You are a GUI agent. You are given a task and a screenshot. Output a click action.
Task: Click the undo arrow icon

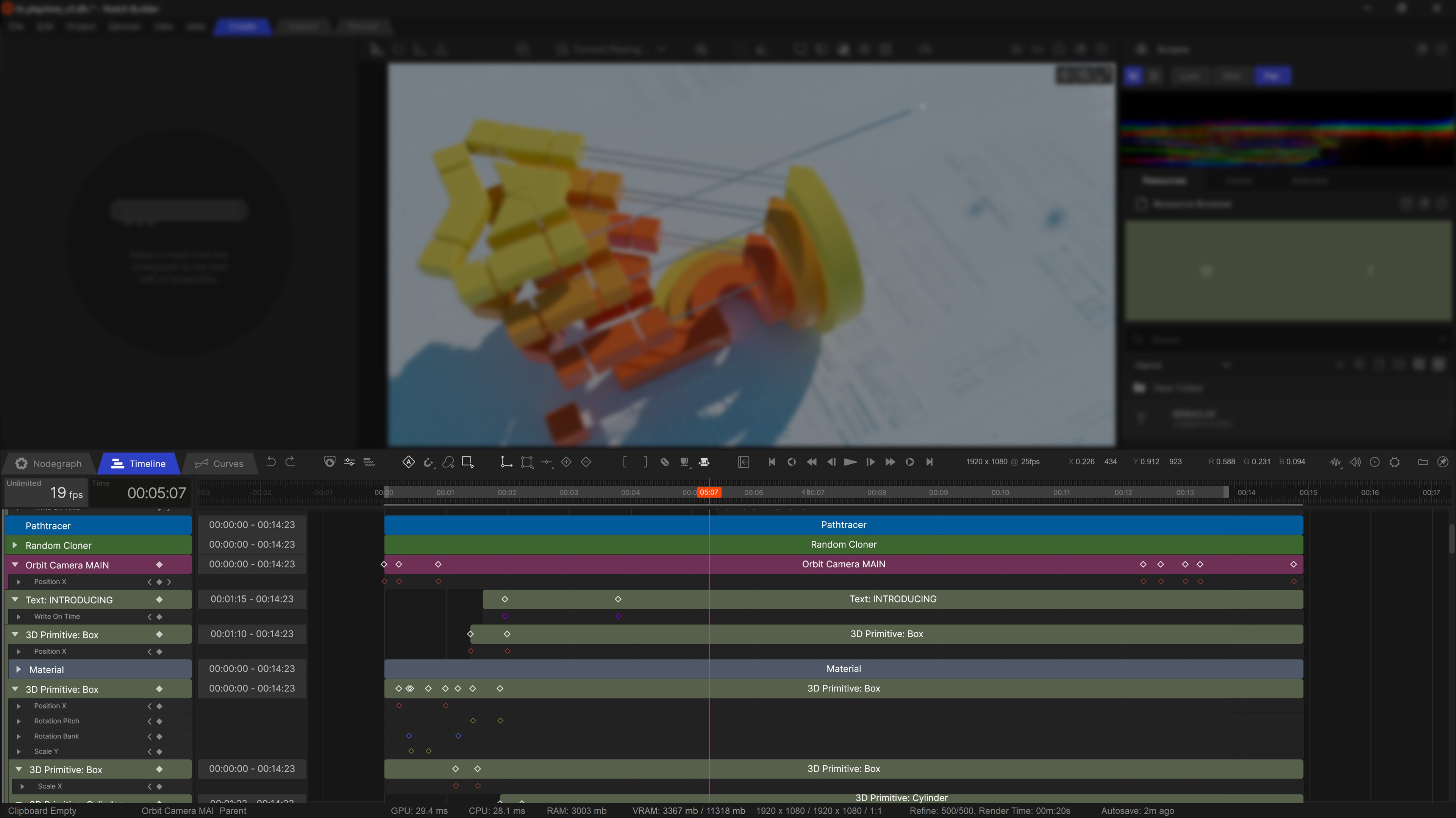271,462
